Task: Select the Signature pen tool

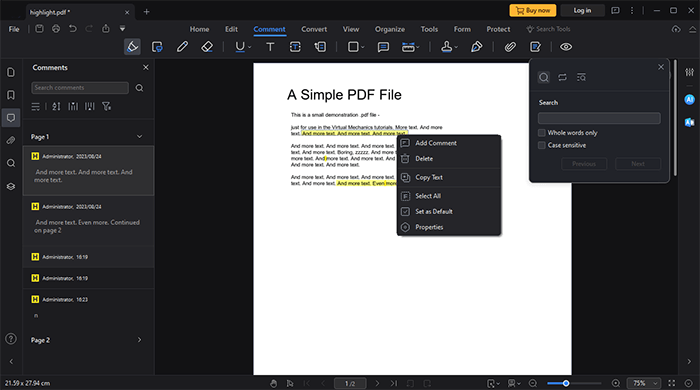Action: click(476, 47)
